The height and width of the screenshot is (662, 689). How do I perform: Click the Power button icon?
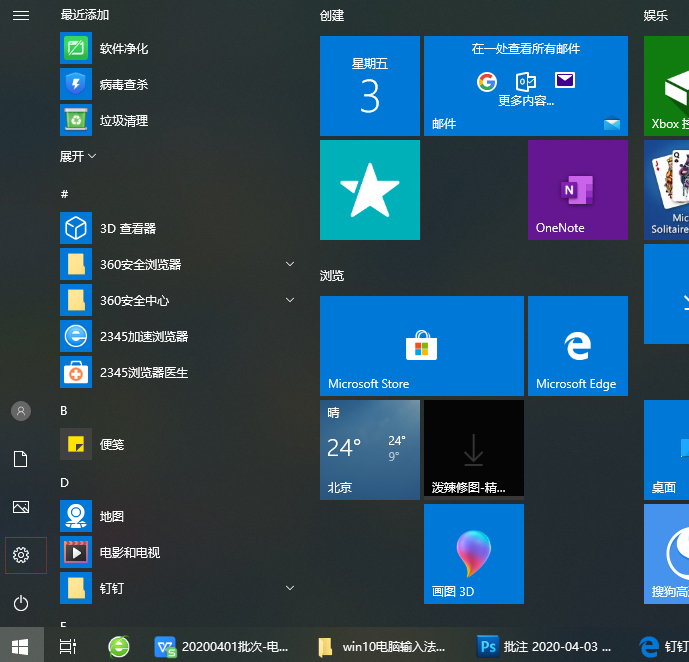21,603
